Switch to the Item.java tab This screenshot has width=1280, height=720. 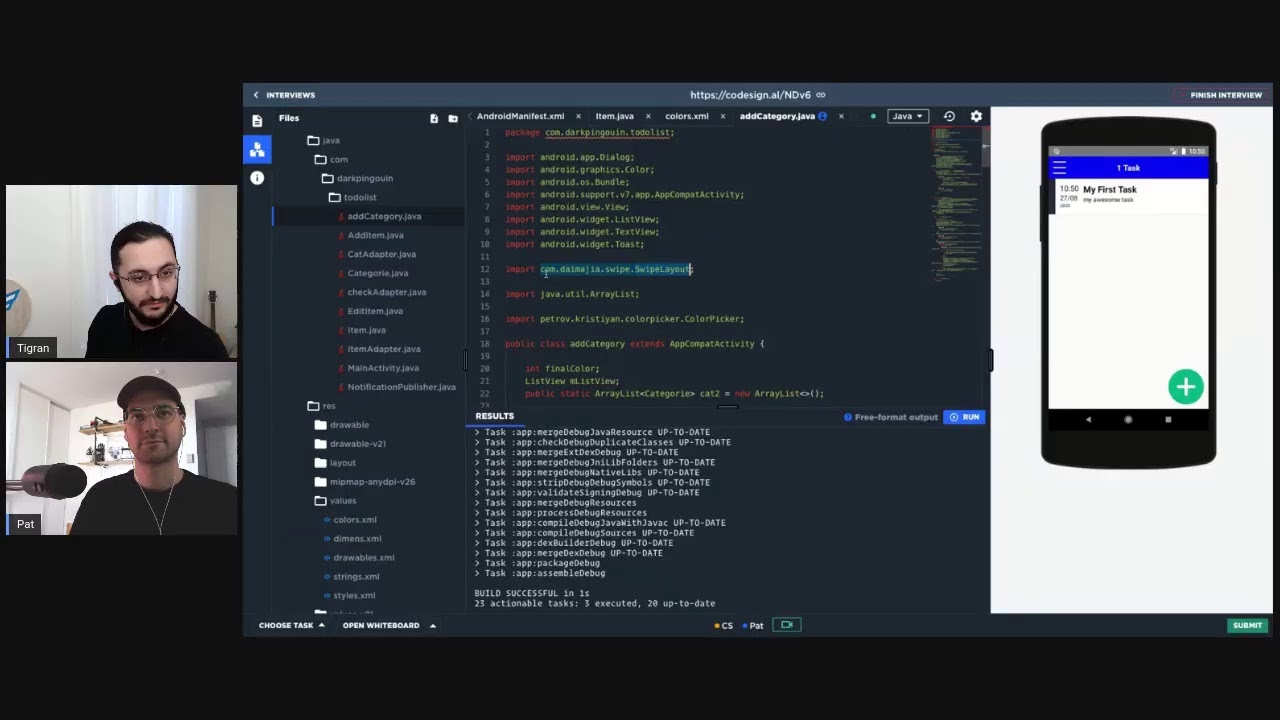click(615, 116)
